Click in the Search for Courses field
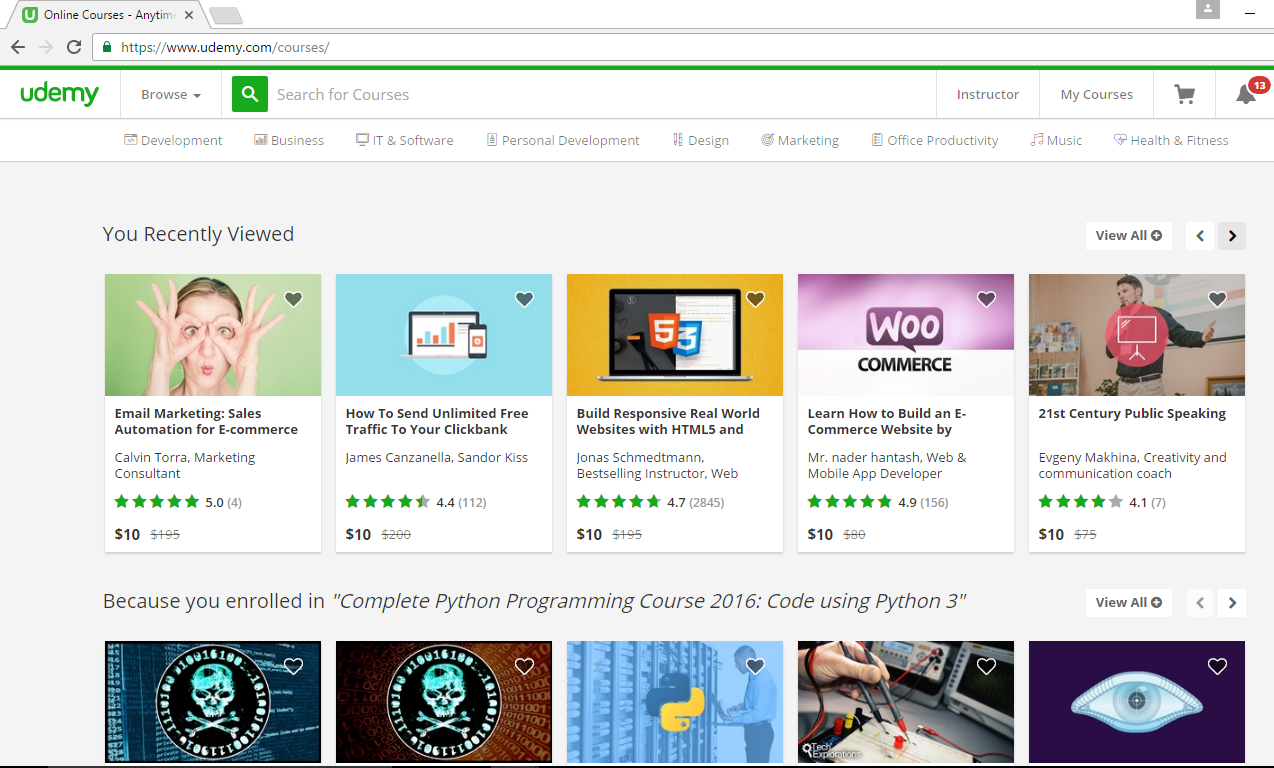 (600, 94)
